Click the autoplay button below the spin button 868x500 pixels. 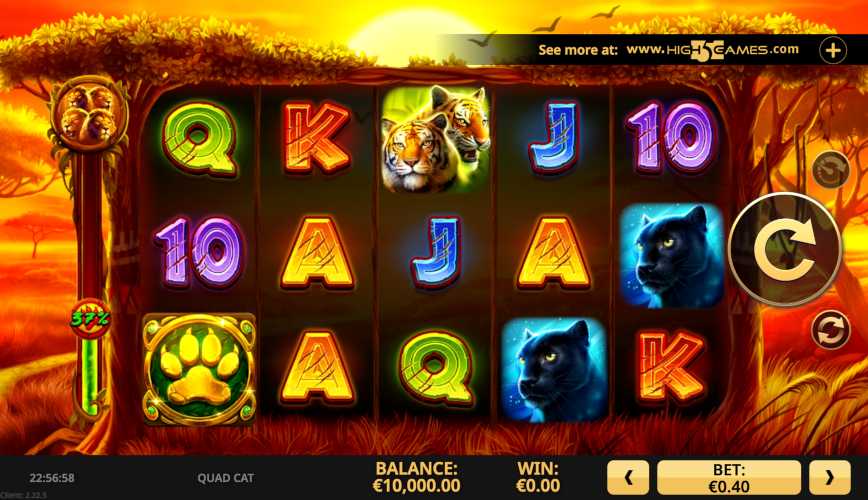coord(830,329)
